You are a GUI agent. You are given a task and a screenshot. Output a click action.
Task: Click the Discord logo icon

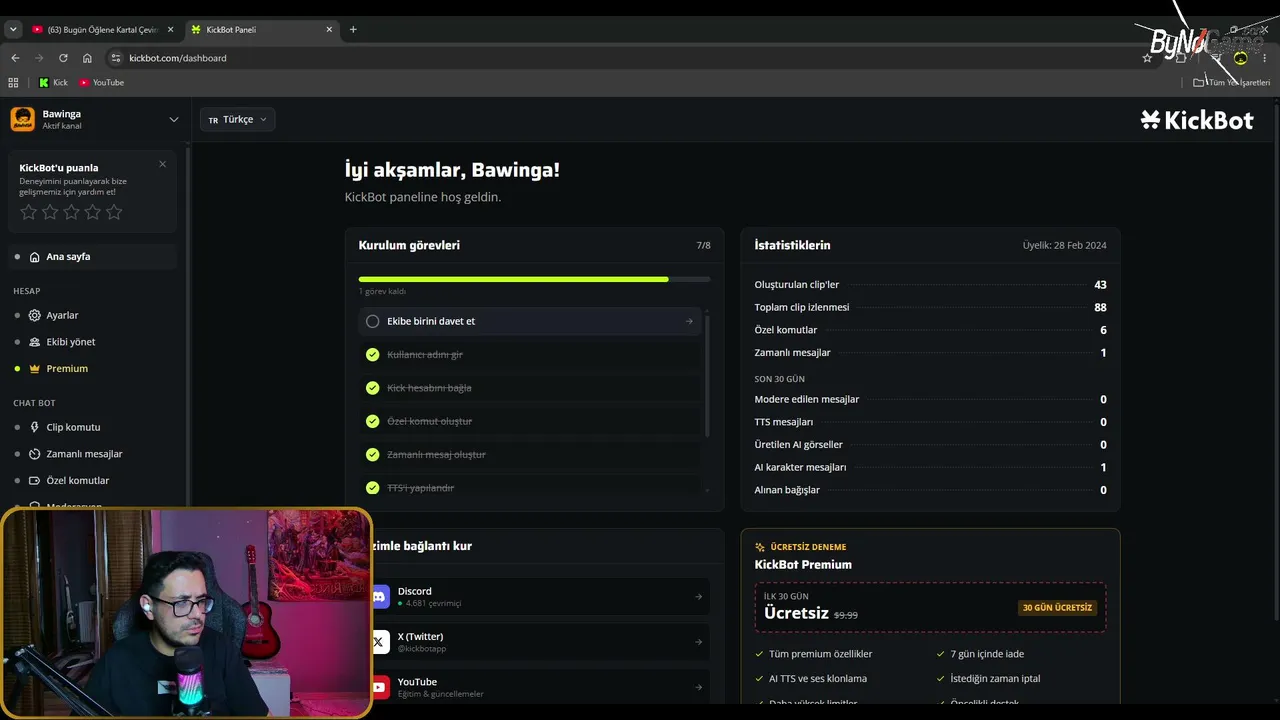pyautogui.click(x=380, y=597)
